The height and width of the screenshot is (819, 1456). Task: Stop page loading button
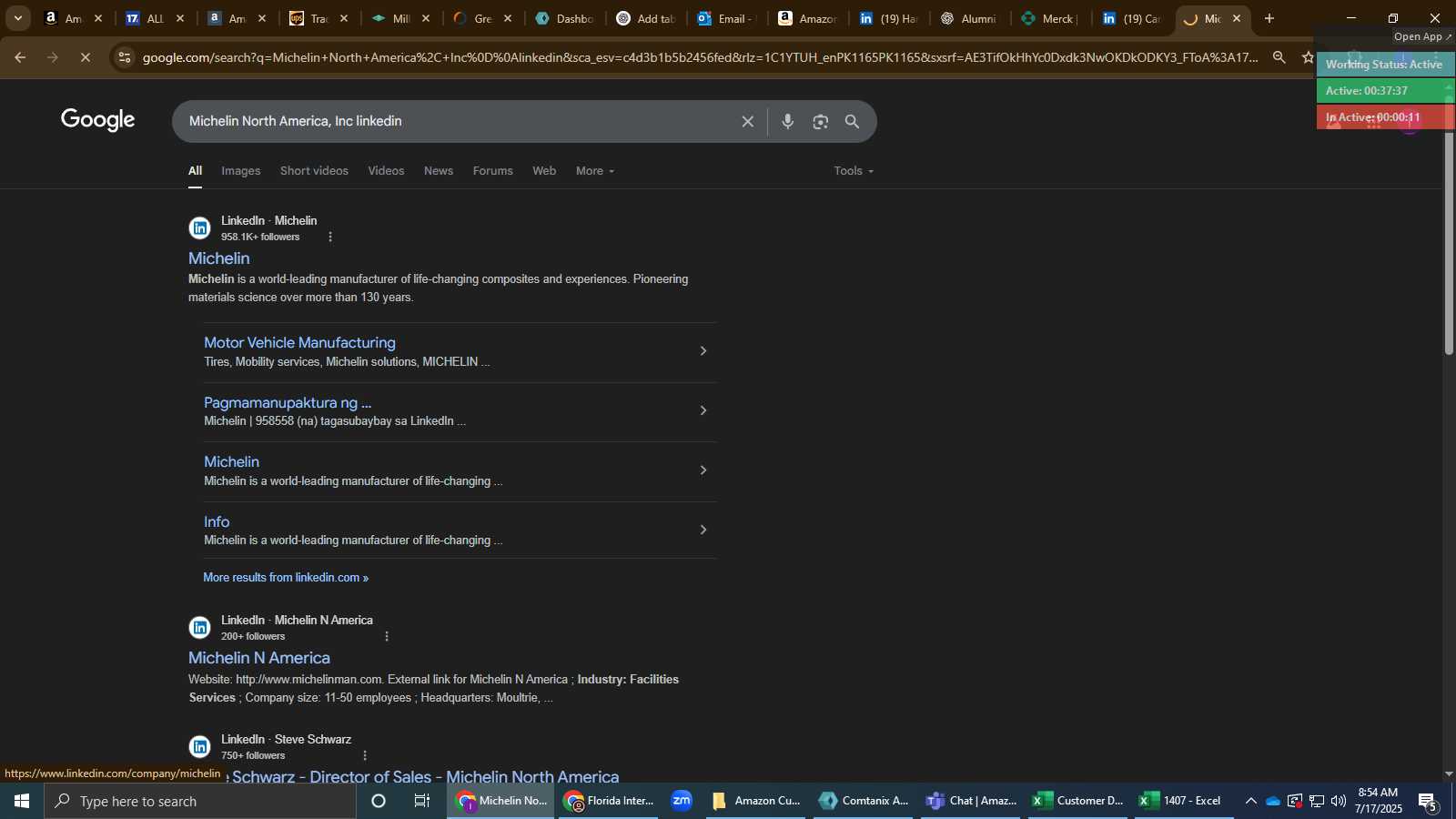85,57
